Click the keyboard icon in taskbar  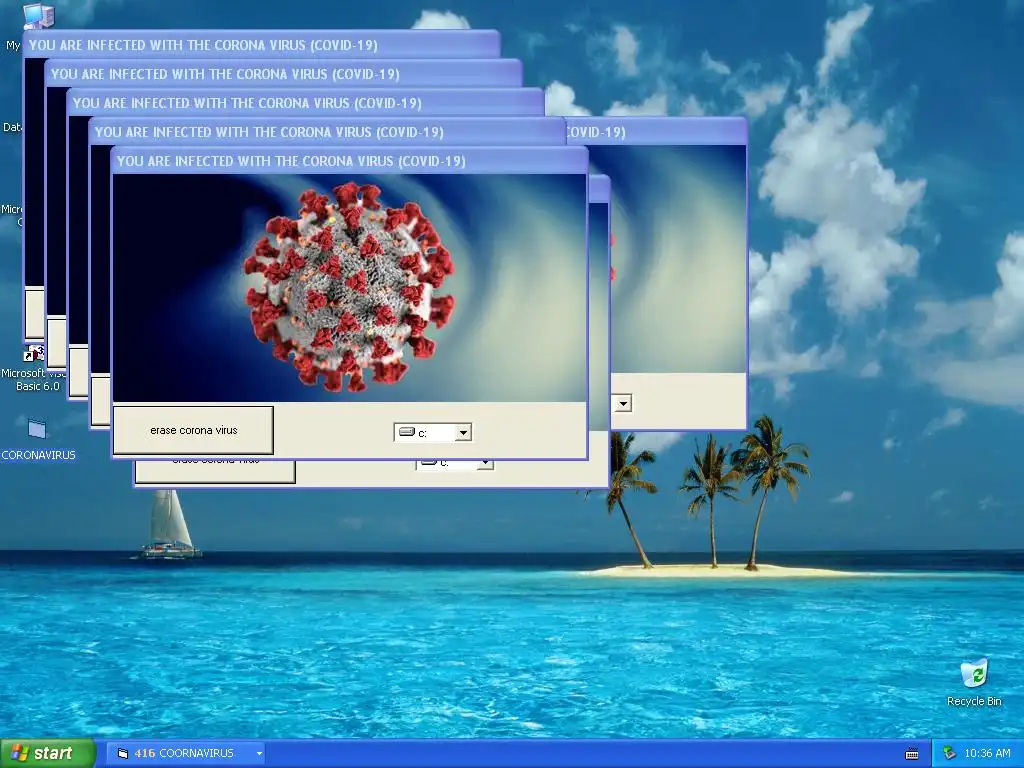[912, 754]
